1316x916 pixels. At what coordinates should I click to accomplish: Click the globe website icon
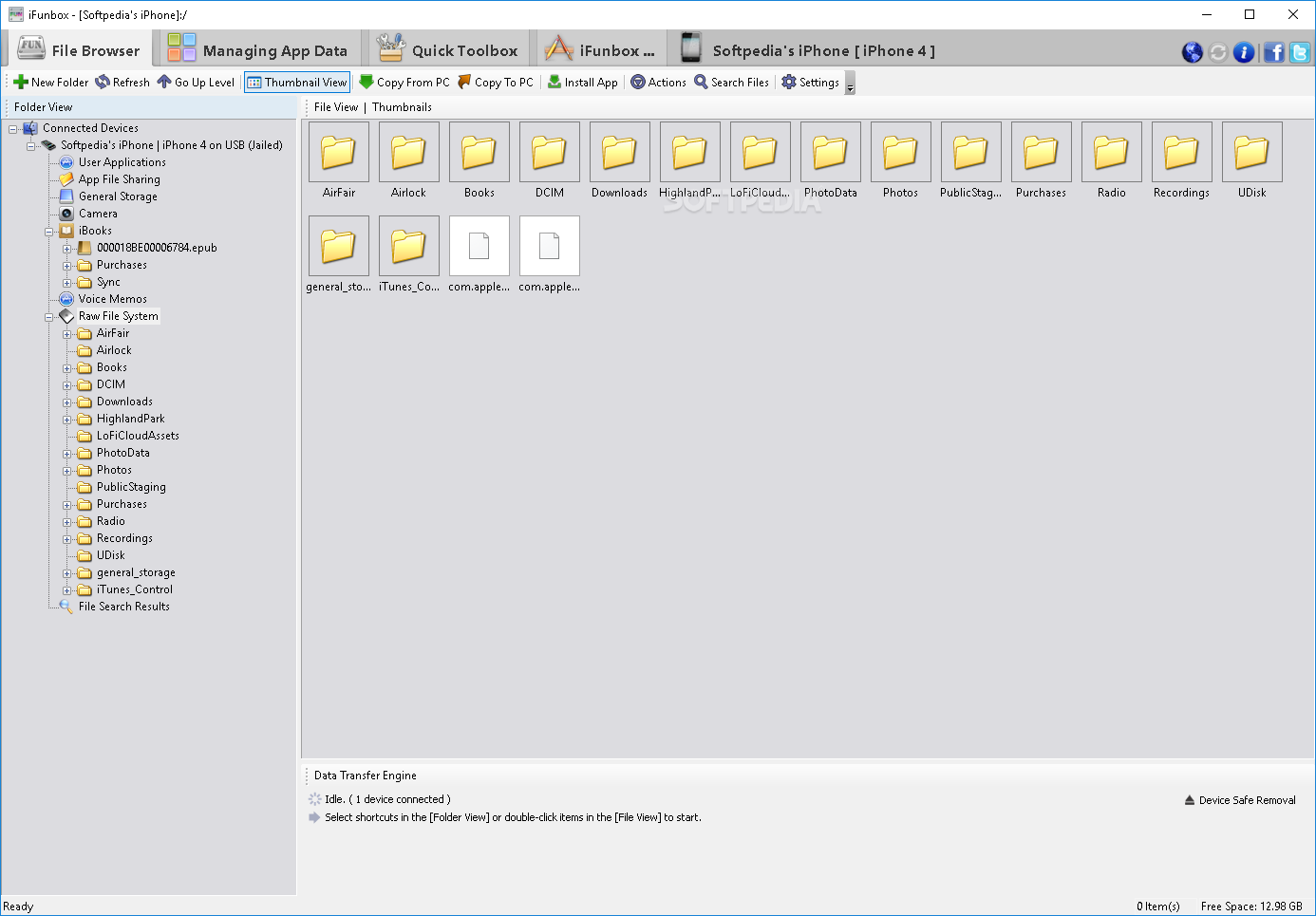pos(1193,52)
